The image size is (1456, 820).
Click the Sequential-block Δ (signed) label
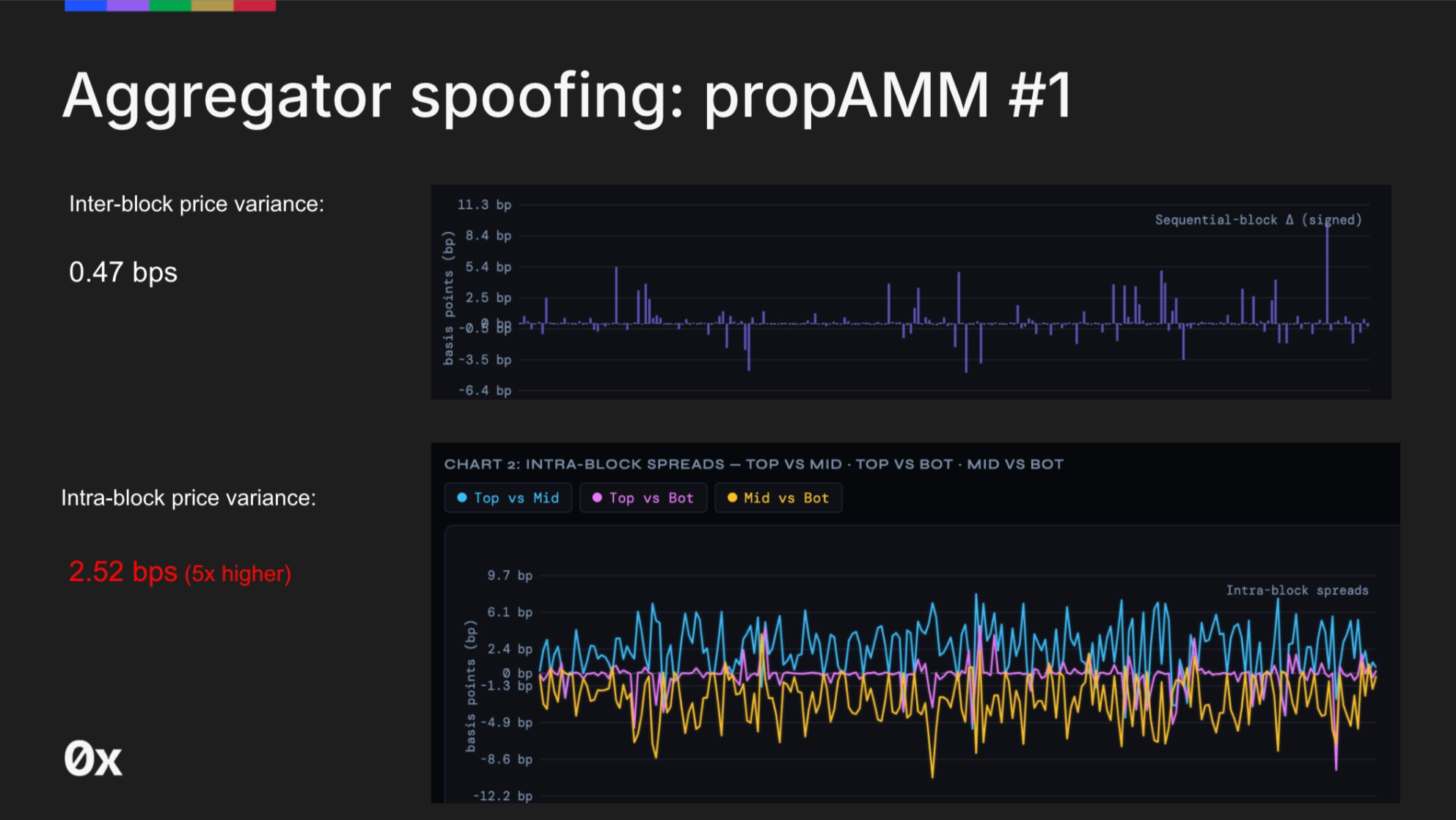[1258, 220]
